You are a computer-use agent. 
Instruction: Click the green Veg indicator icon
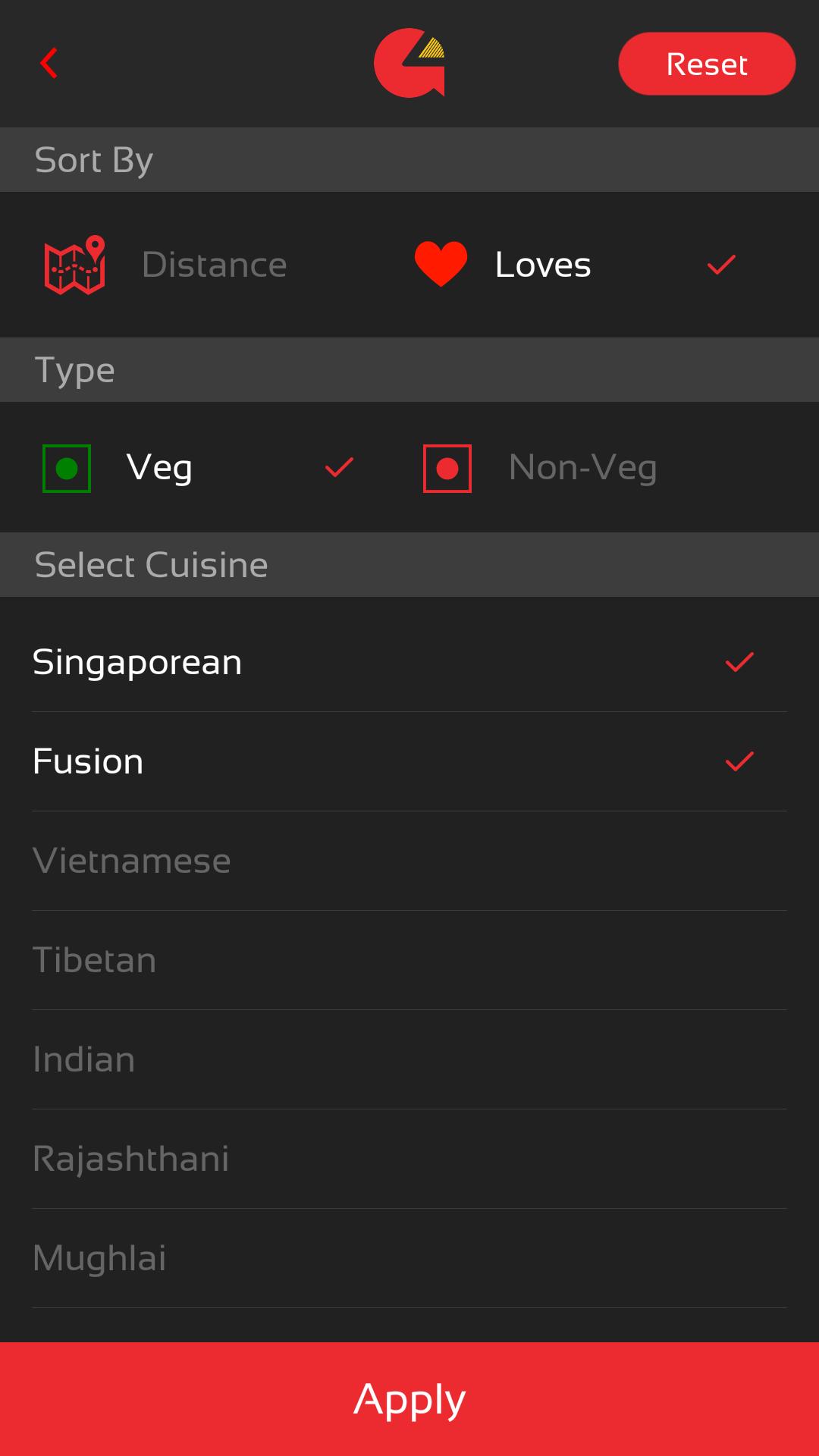pyautogui.click(x=67, y=467)
